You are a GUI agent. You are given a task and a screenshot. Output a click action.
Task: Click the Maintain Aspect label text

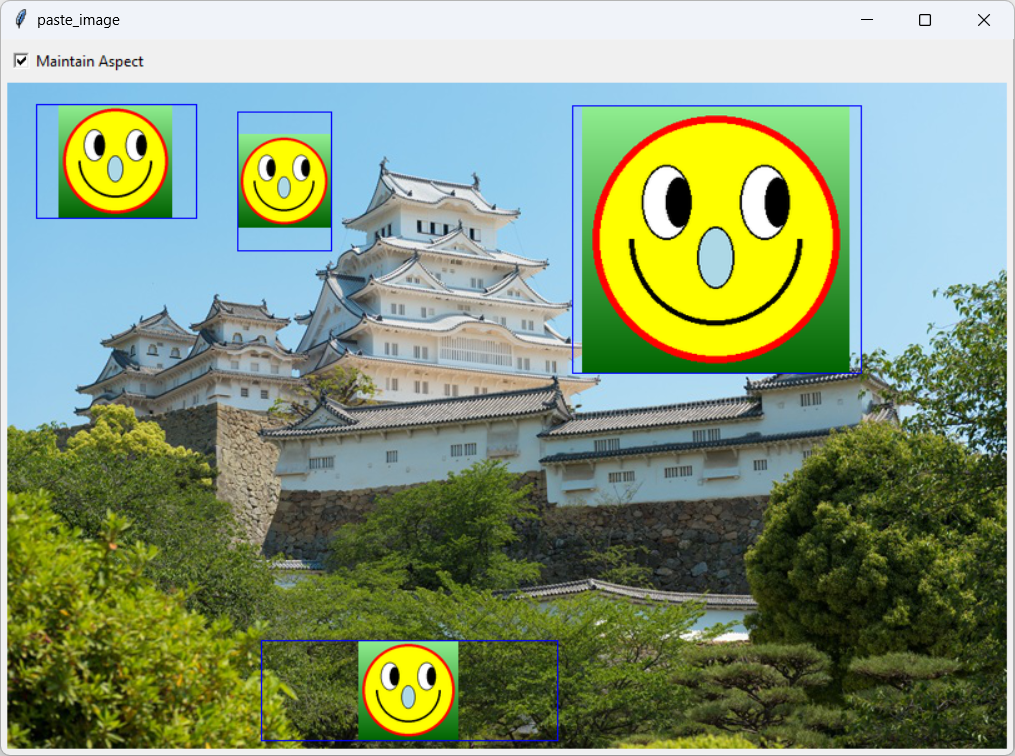pos(90,61)
